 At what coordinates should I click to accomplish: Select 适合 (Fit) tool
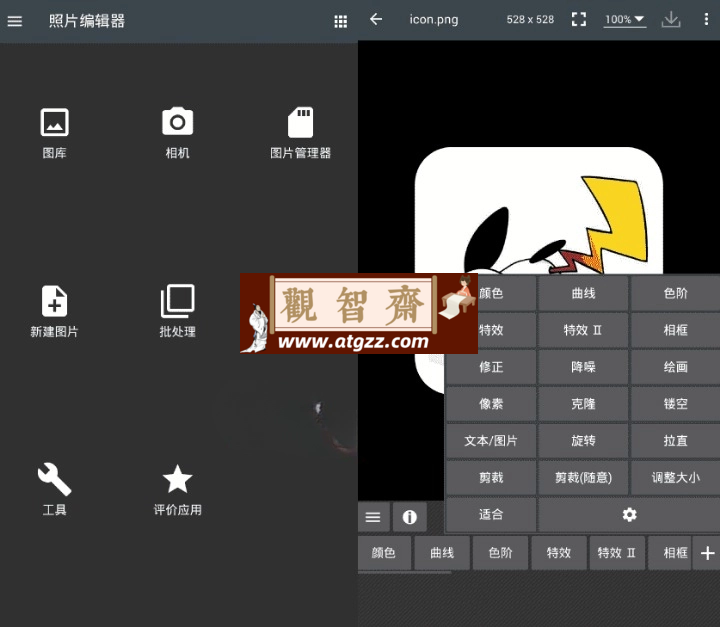pos(491,514)
